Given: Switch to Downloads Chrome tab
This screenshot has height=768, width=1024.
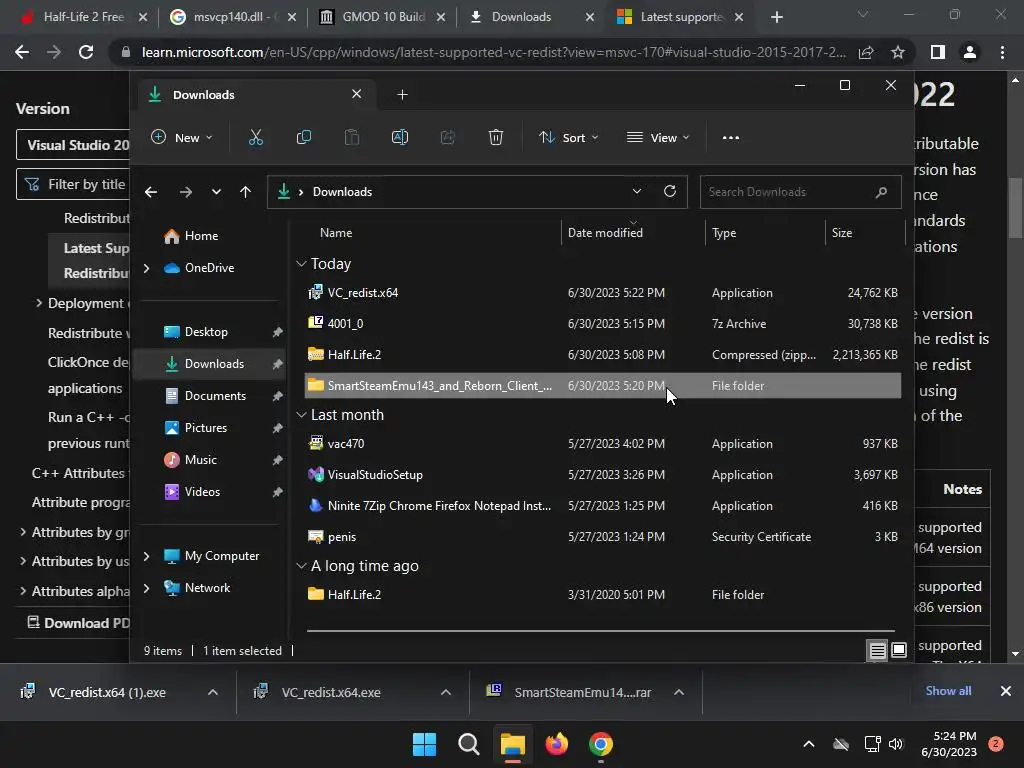Looking at the screenshot, I should tap(532, 17).
